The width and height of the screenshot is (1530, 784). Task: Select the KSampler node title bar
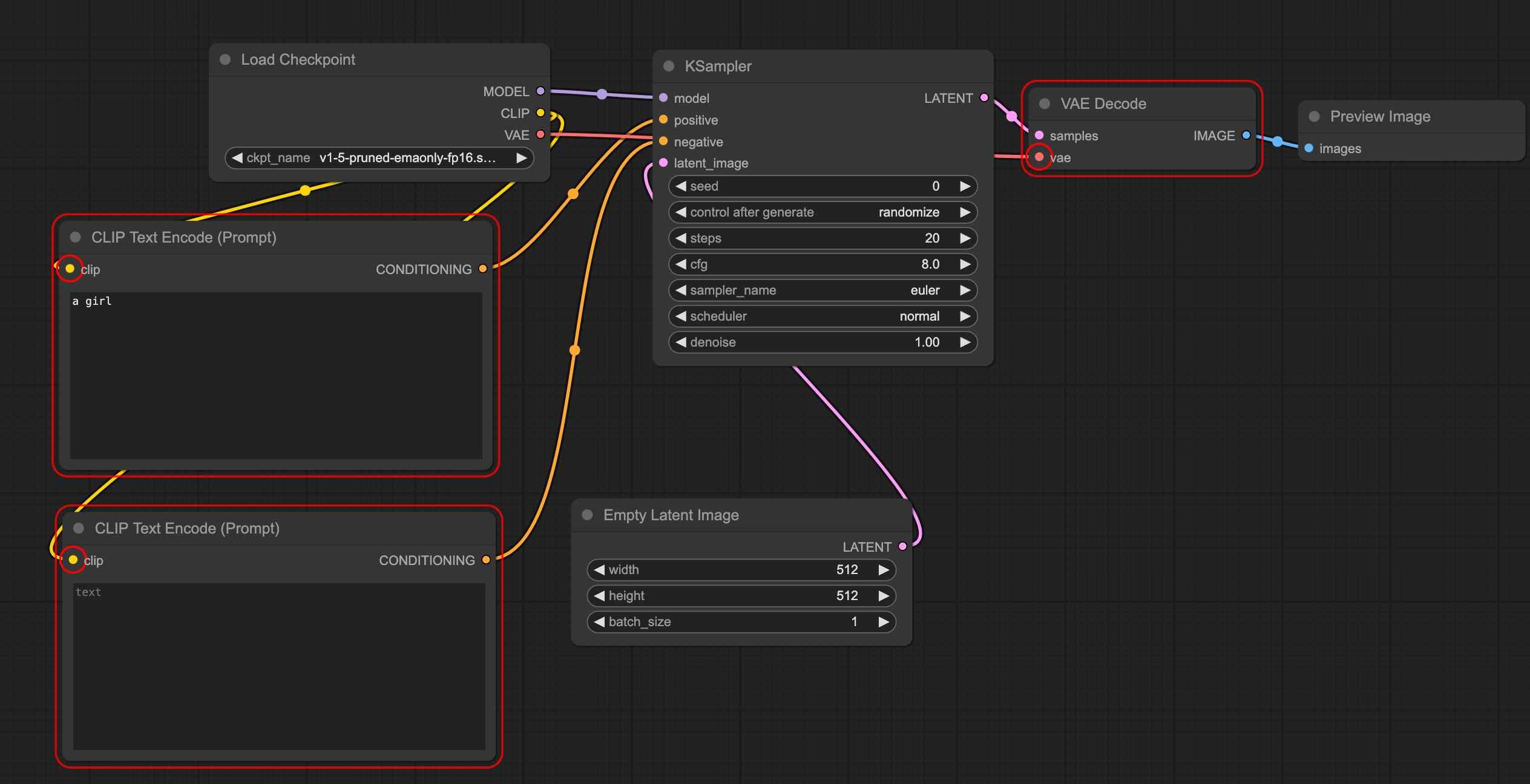click(x=823, y=66)
